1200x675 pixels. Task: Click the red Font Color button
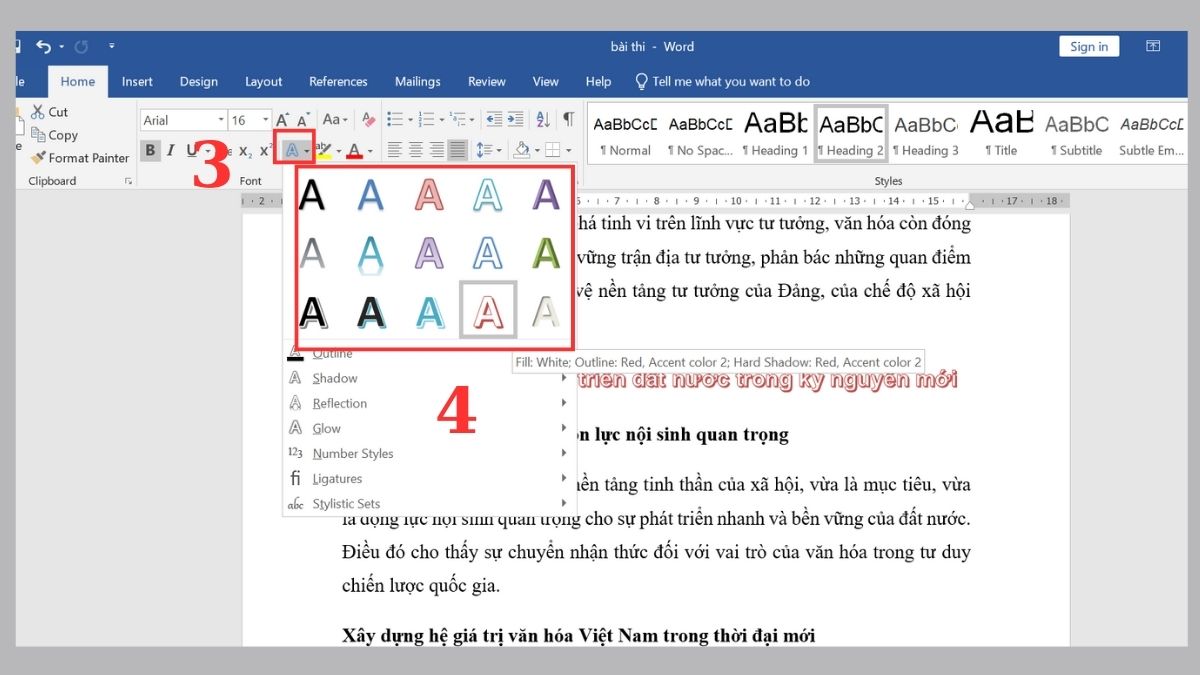354,151
